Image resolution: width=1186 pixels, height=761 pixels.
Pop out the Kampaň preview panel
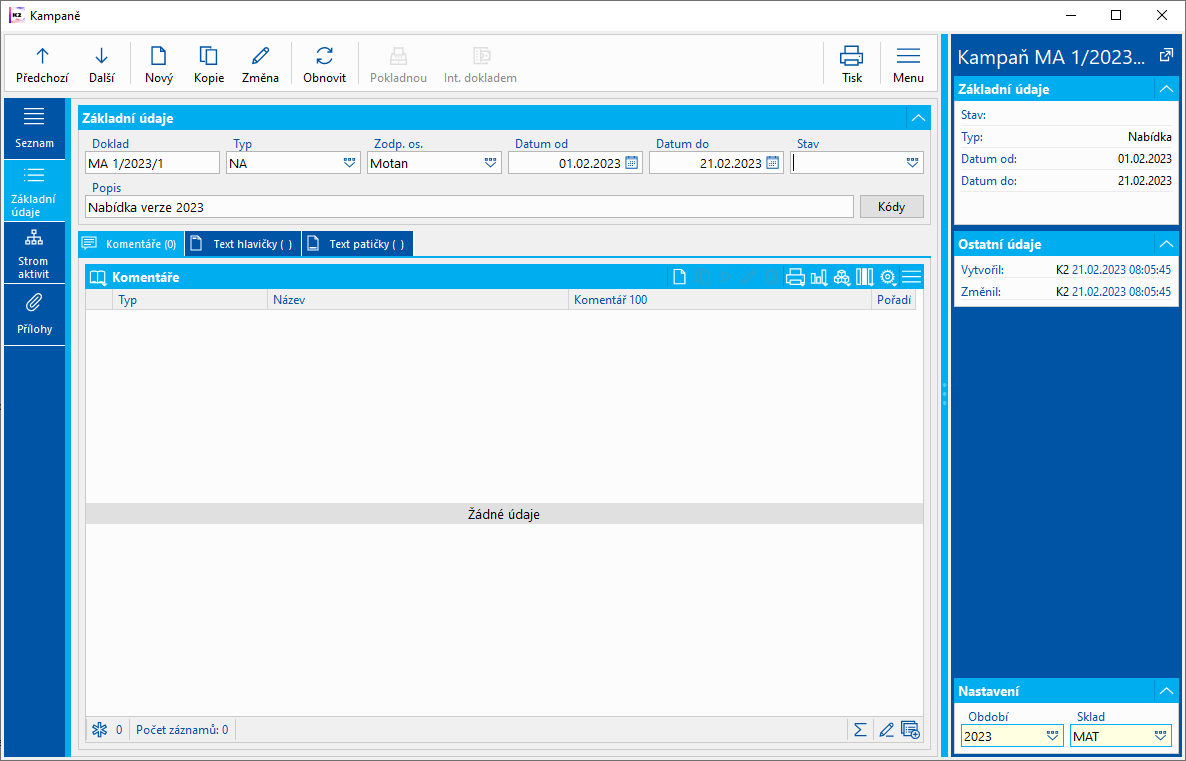pyautogui.click(x=1166, y=55)
